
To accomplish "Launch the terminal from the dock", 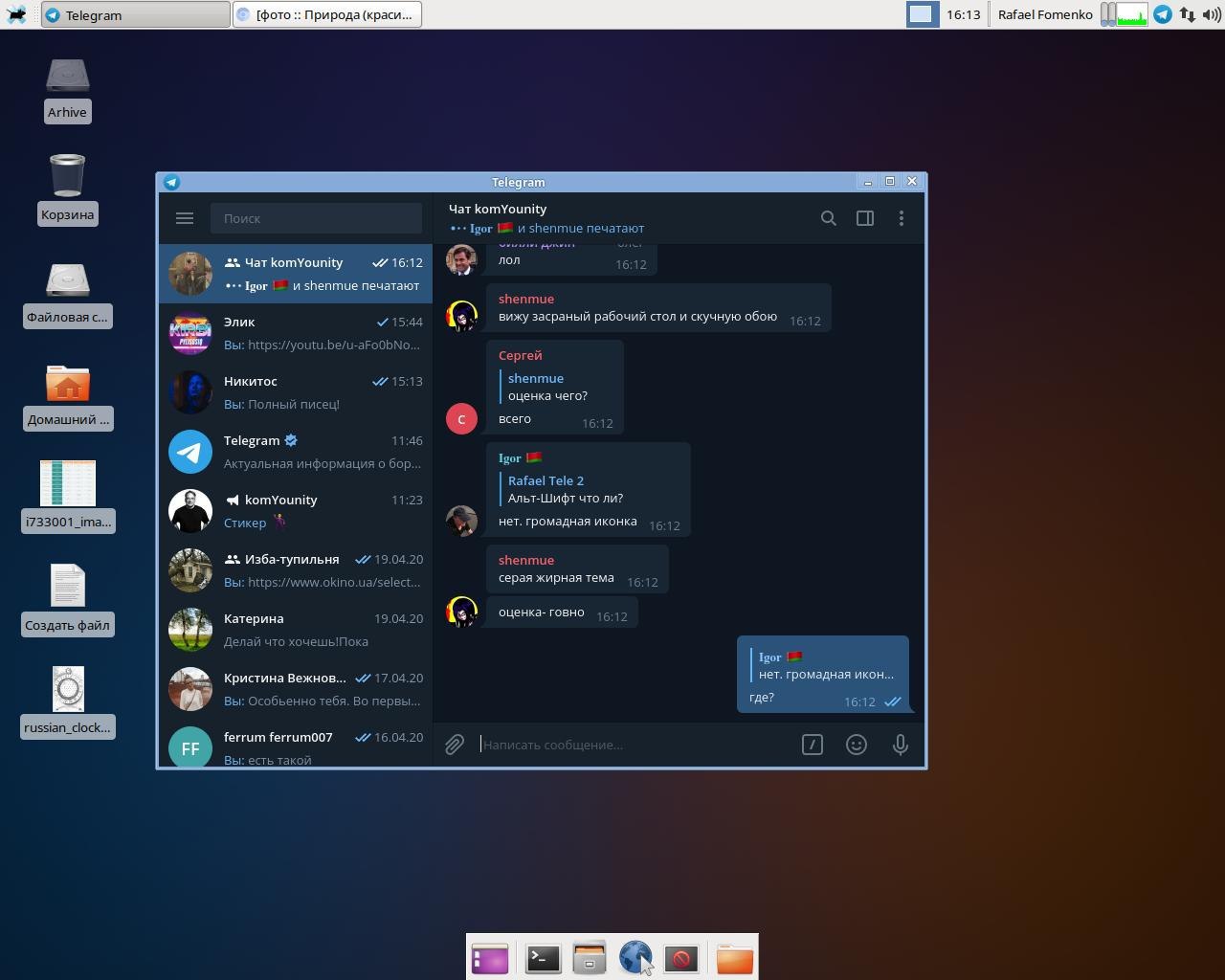I will pos(543,958).
